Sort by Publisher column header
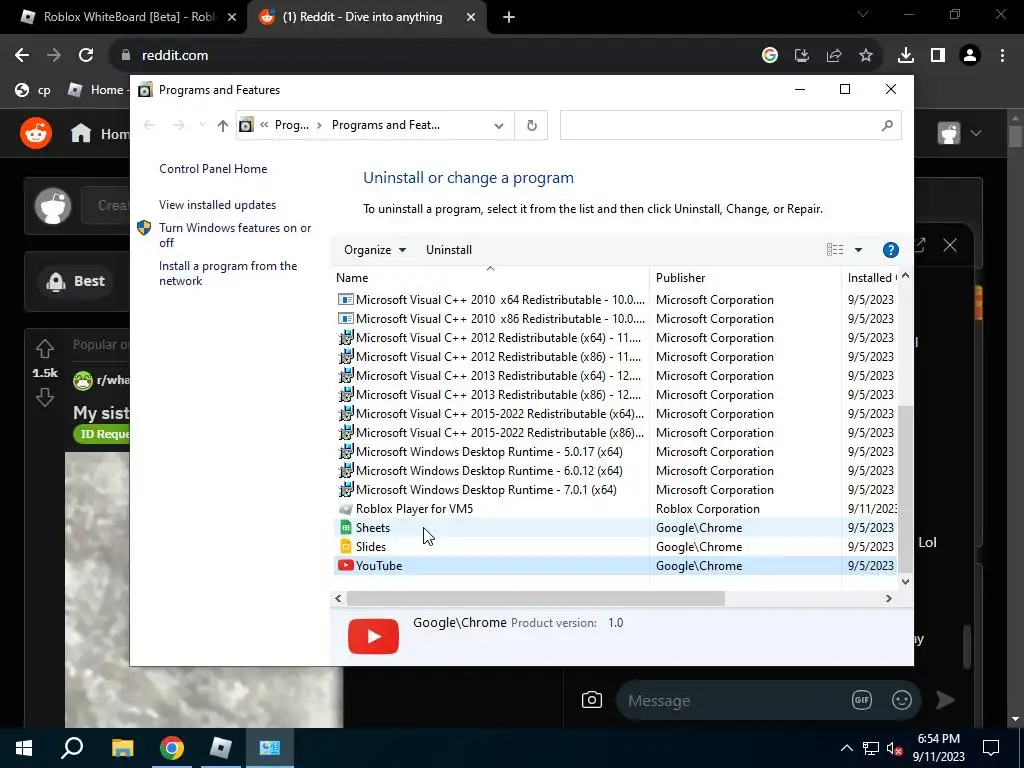 [745, 278]
